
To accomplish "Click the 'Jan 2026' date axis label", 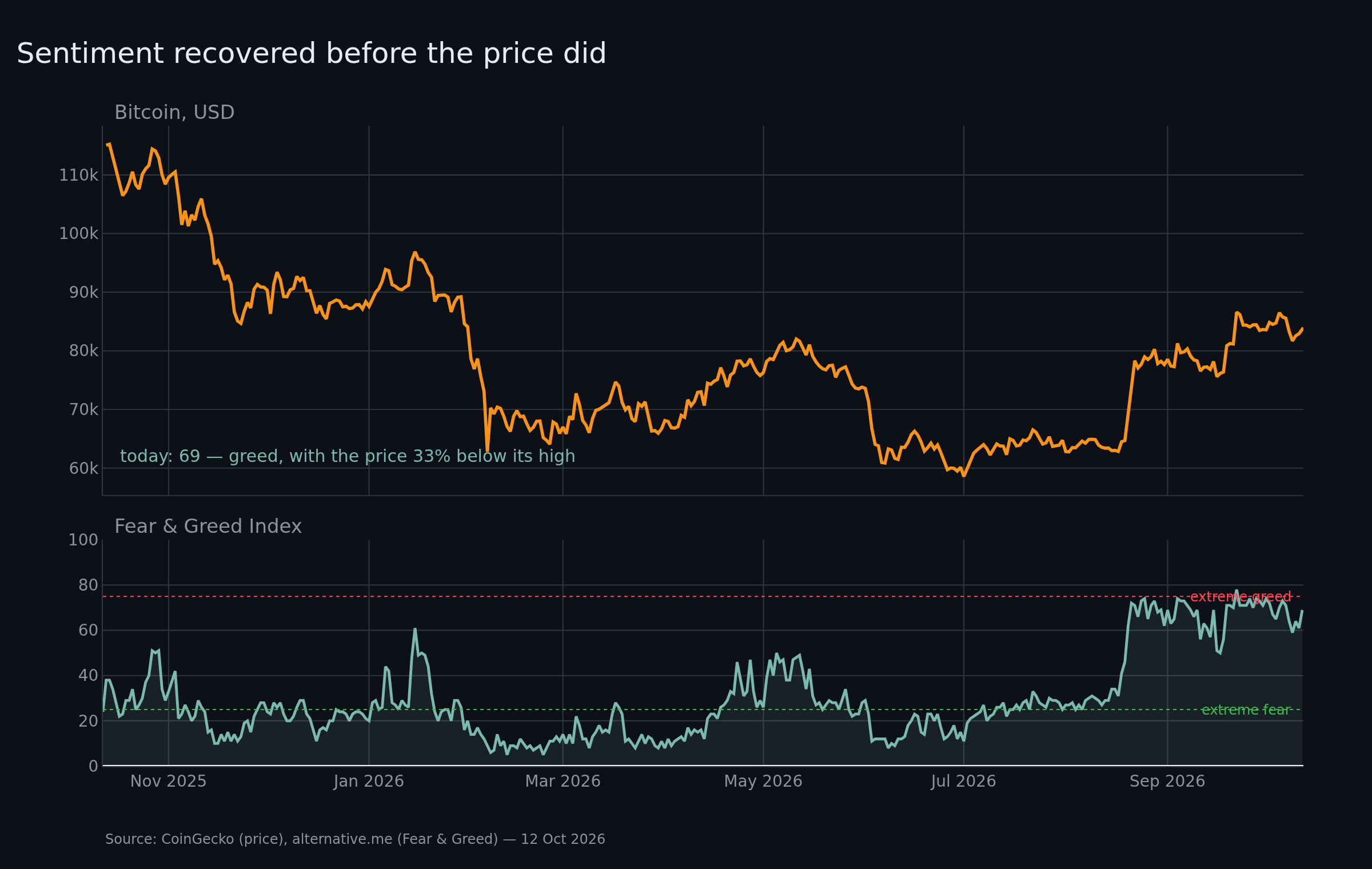I will pos(369,782).
